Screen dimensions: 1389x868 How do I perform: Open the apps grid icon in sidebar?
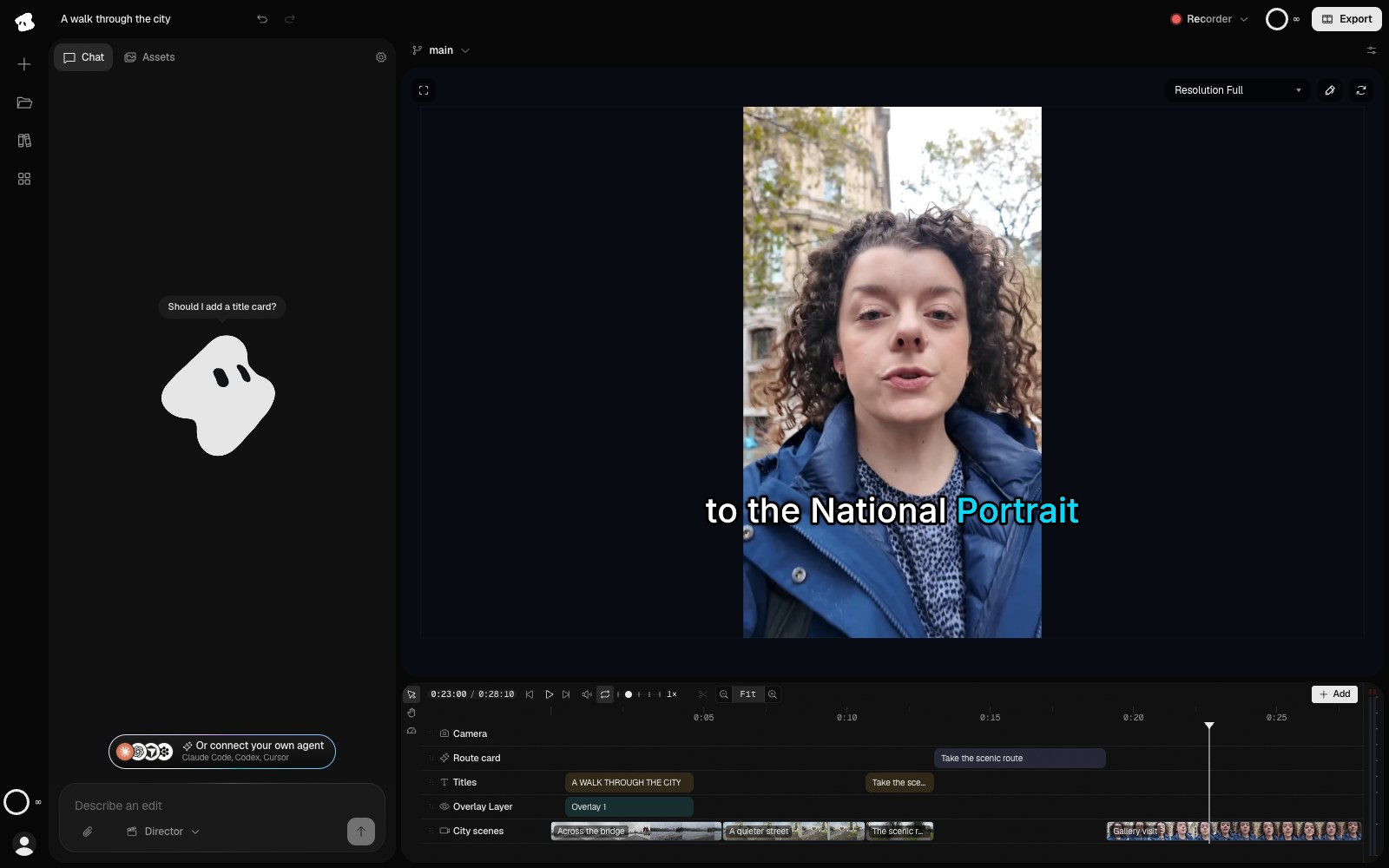(x=24, y=179)
